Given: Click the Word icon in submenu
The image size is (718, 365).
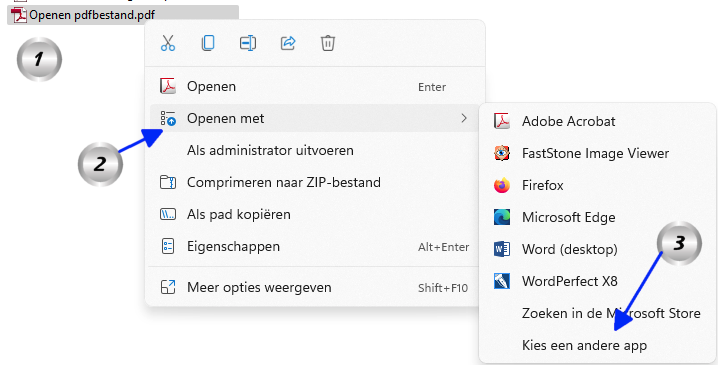Looking at the screenshot, I should pyautogui.click(x=502, y=249).
